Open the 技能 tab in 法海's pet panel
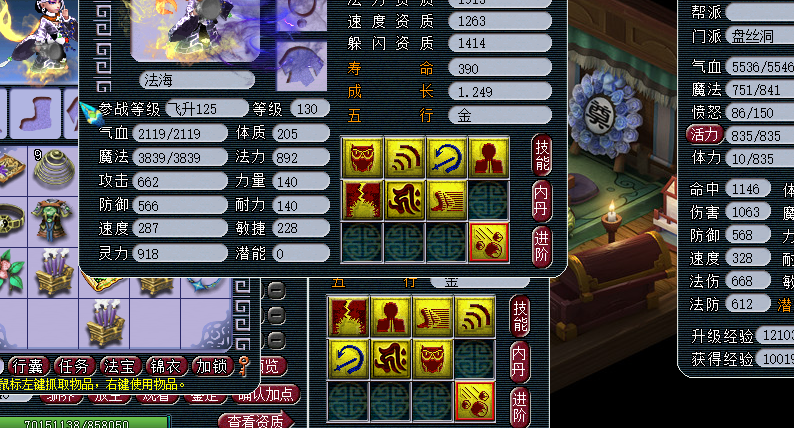Viewport: 794px width, 428px height. point(541,155)
